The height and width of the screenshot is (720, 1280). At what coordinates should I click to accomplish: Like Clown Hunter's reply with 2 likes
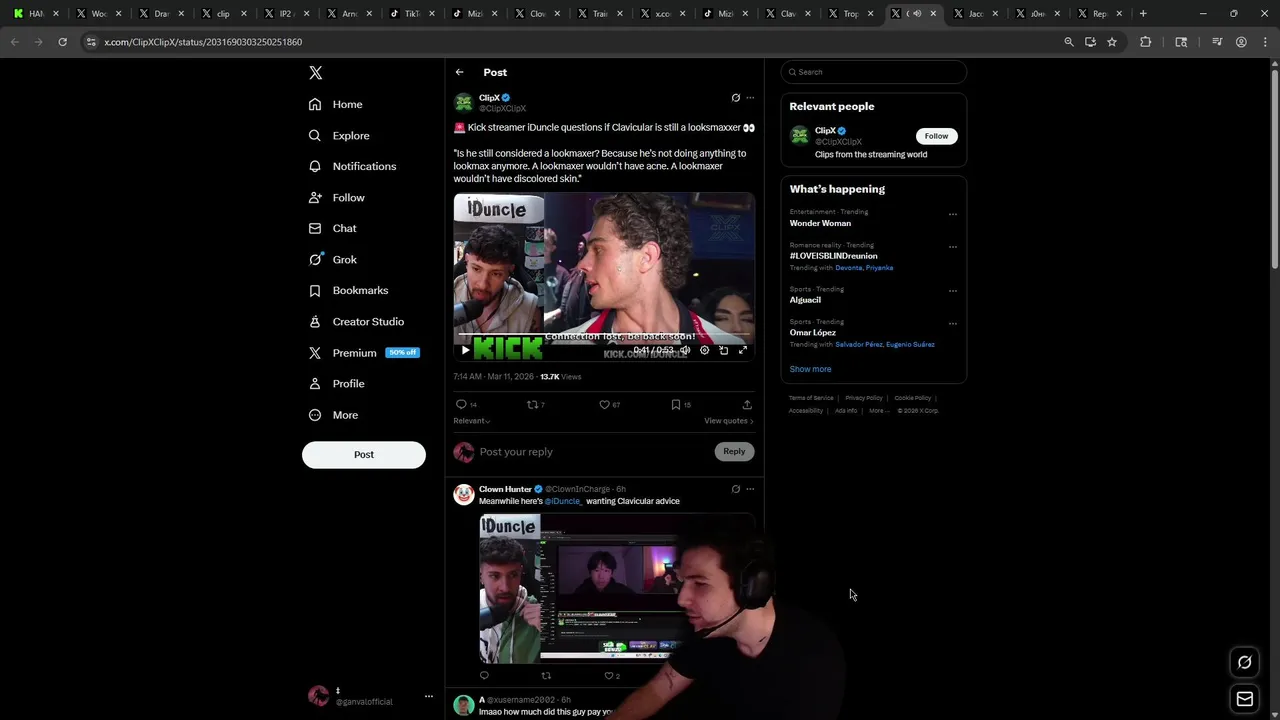click(611, 676)
